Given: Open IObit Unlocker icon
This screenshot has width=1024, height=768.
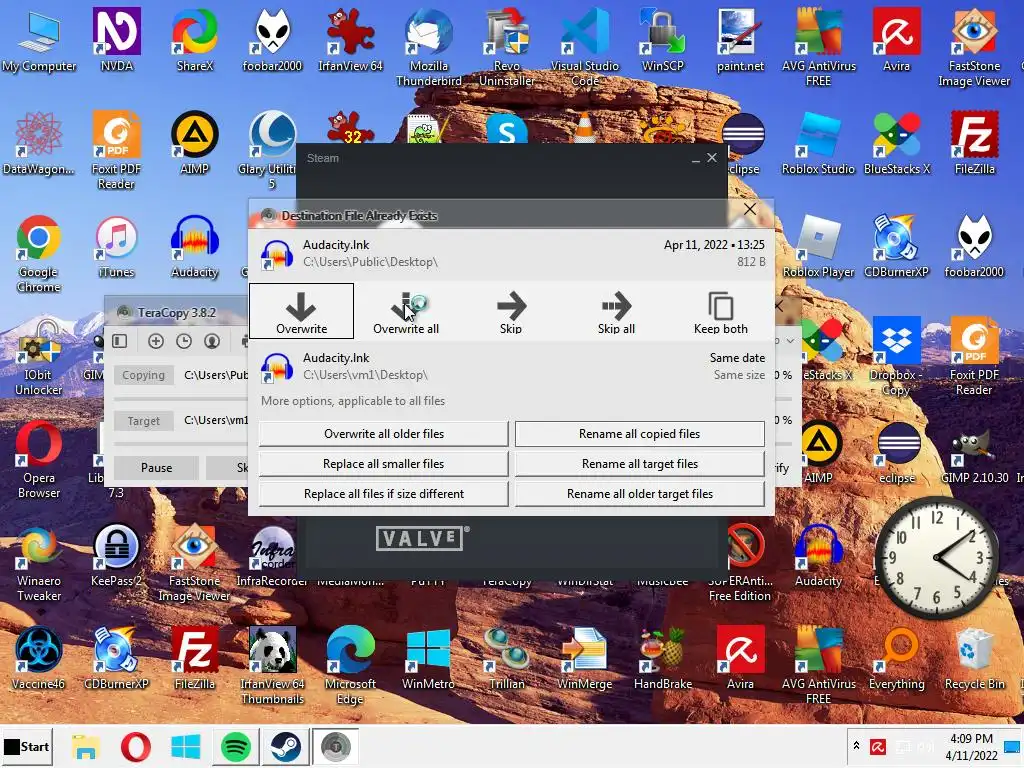Looking at the screenshot, I should coord(39,357).
